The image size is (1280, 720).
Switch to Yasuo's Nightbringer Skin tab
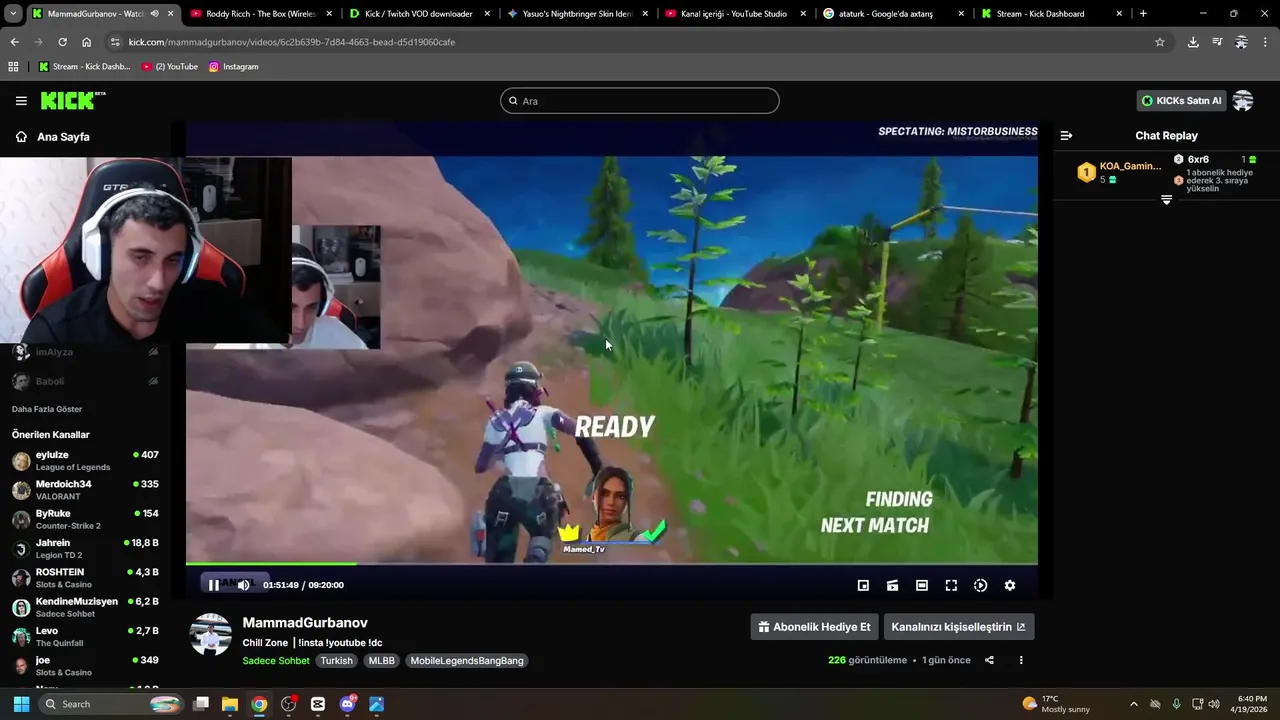577,14
